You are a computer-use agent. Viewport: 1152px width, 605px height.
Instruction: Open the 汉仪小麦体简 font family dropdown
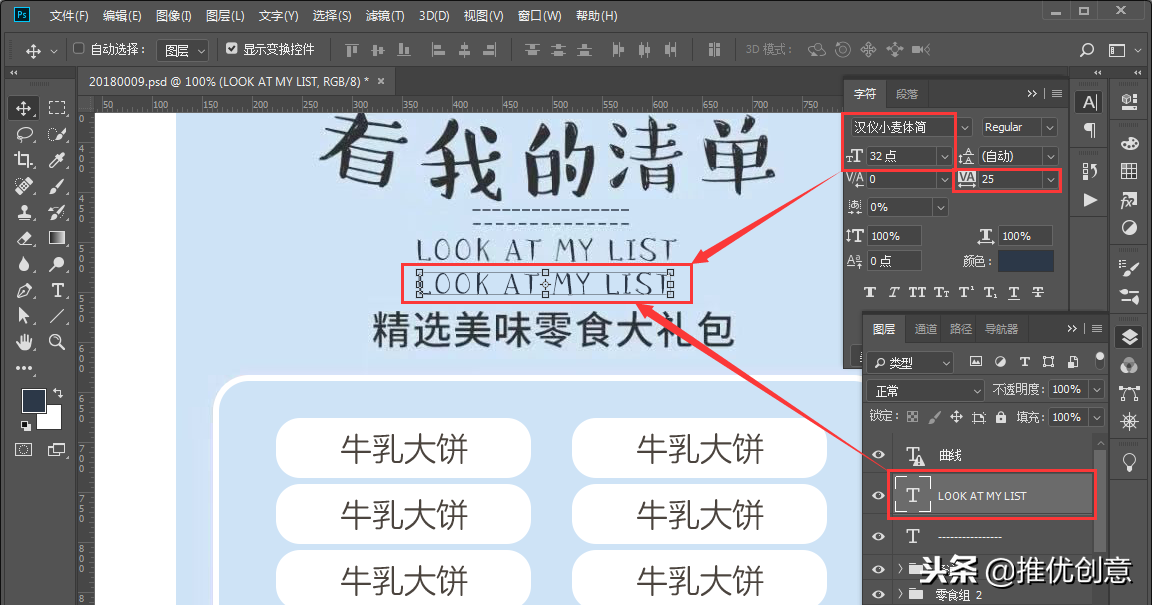tap(965, 127)
